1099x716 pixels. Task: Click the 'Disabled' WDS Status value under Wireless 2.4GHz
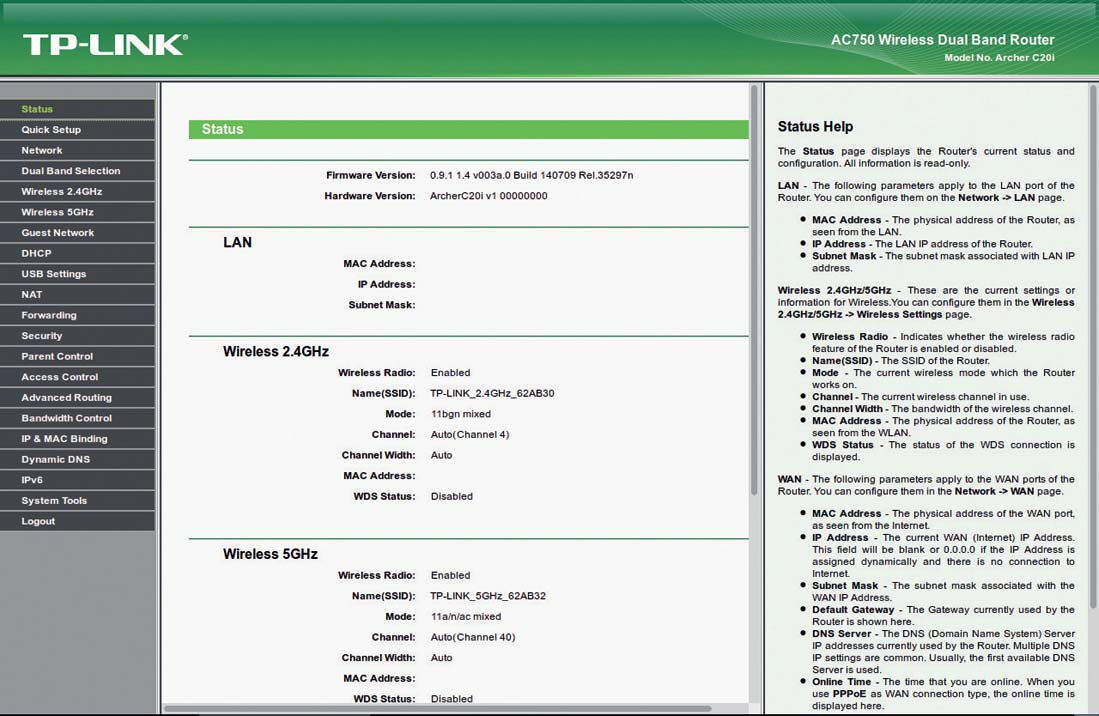pyautogui.click(x=452, y=496)
